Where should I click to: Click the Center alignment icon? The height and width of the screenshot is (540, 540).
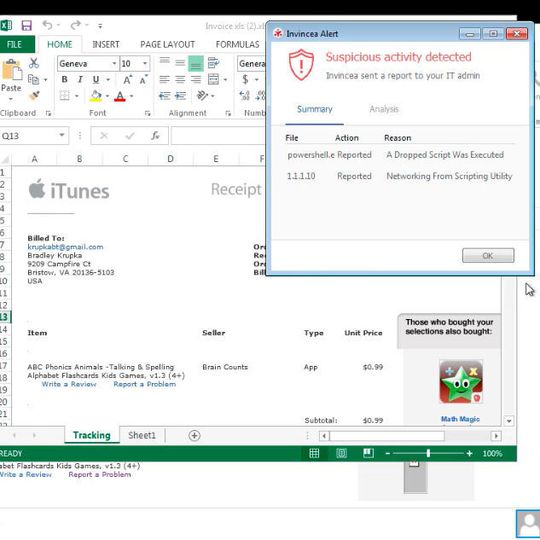click(x=180, y=80)
